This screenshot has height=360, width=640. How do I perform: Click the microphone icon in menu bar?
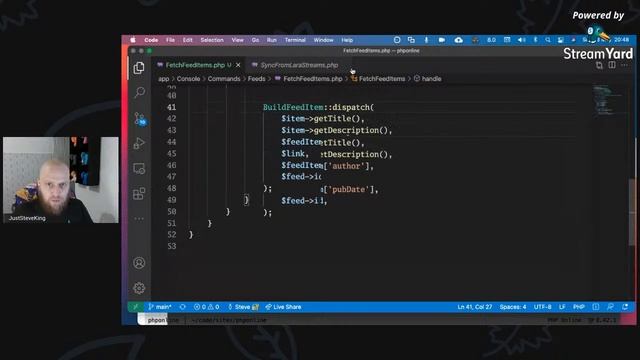coord(426,40)
